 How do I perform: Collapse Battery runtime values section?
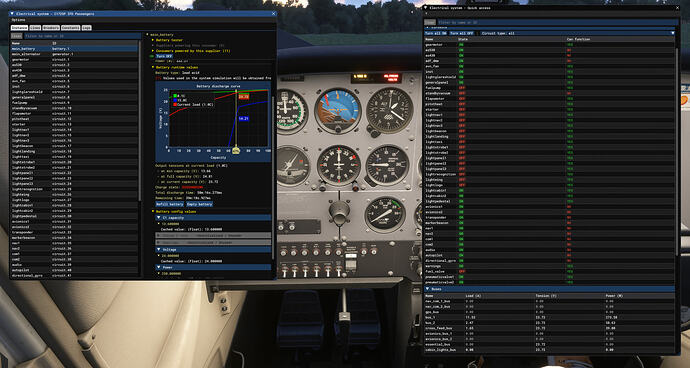click(153, 67)
